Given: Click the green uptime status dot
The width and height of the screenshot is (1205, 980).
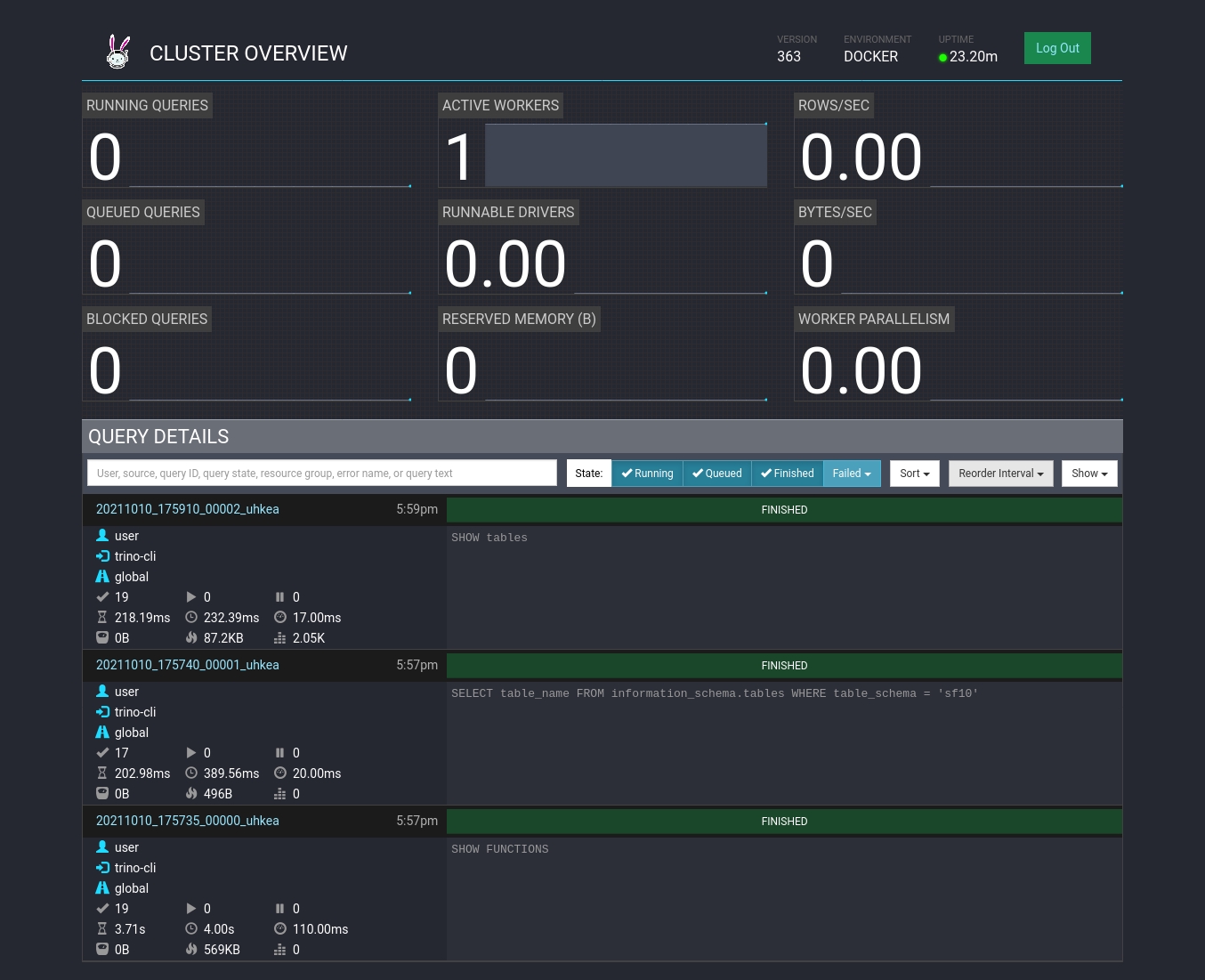Looking at the screenshot, I should coord(942,58).
